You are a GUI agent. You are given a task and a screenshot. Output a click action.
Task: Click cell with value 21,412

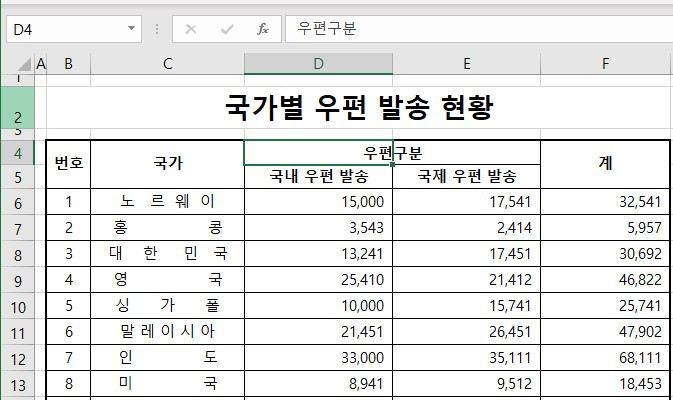click(x=467, y=280)
